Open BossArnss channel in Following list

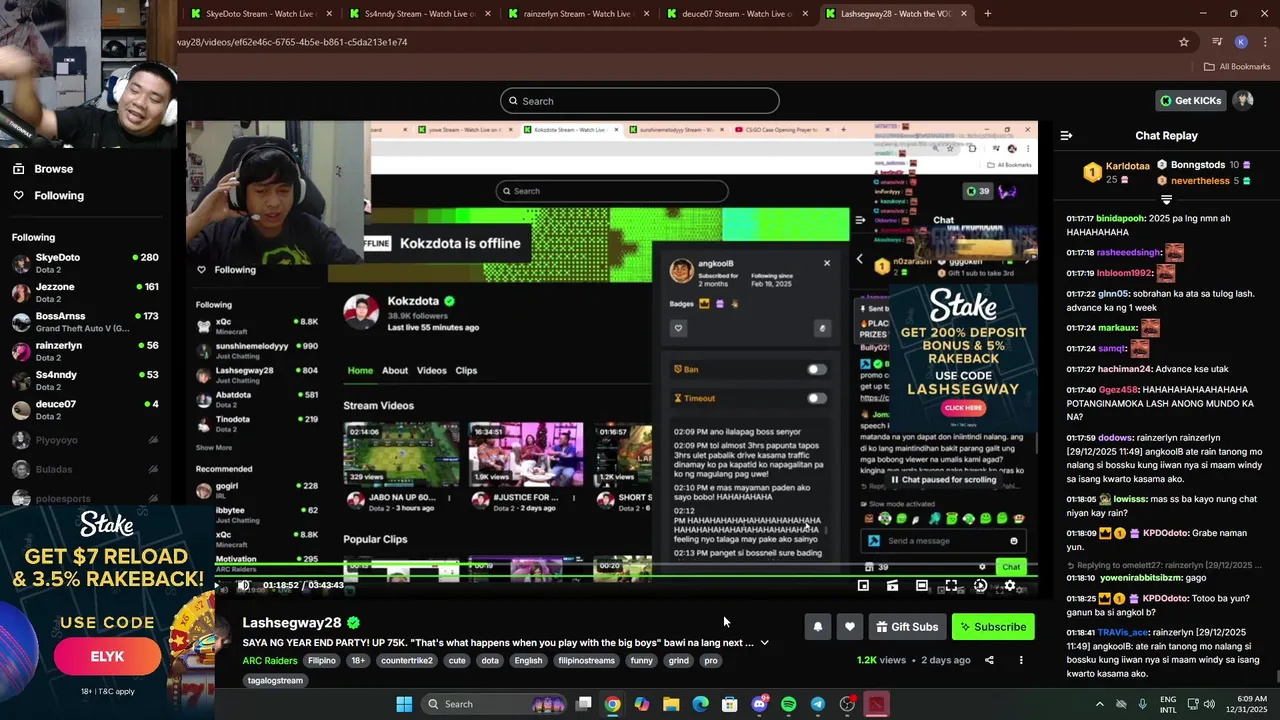(85, 322)
